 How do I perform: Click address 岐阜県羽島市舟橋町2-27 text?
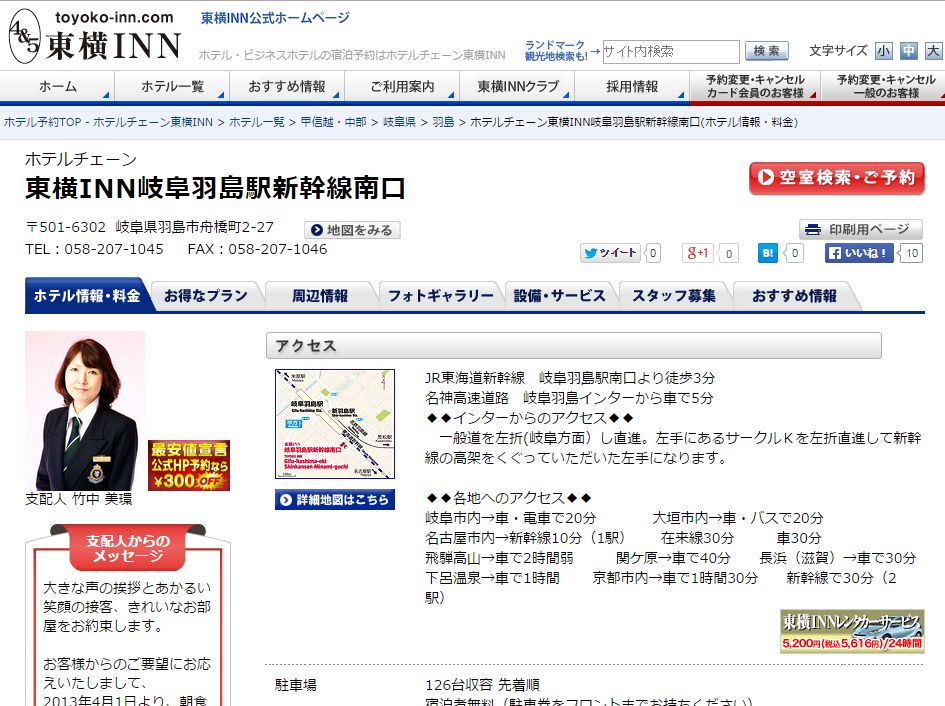(x=195, y=227)
